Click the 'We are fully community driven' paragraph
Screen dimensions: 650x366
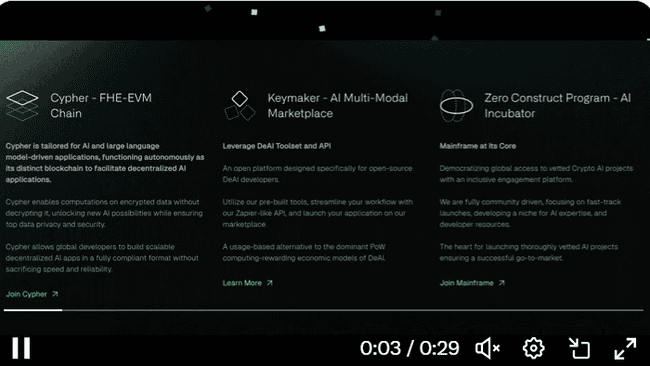pyautogui.click(x=530, y=213)
